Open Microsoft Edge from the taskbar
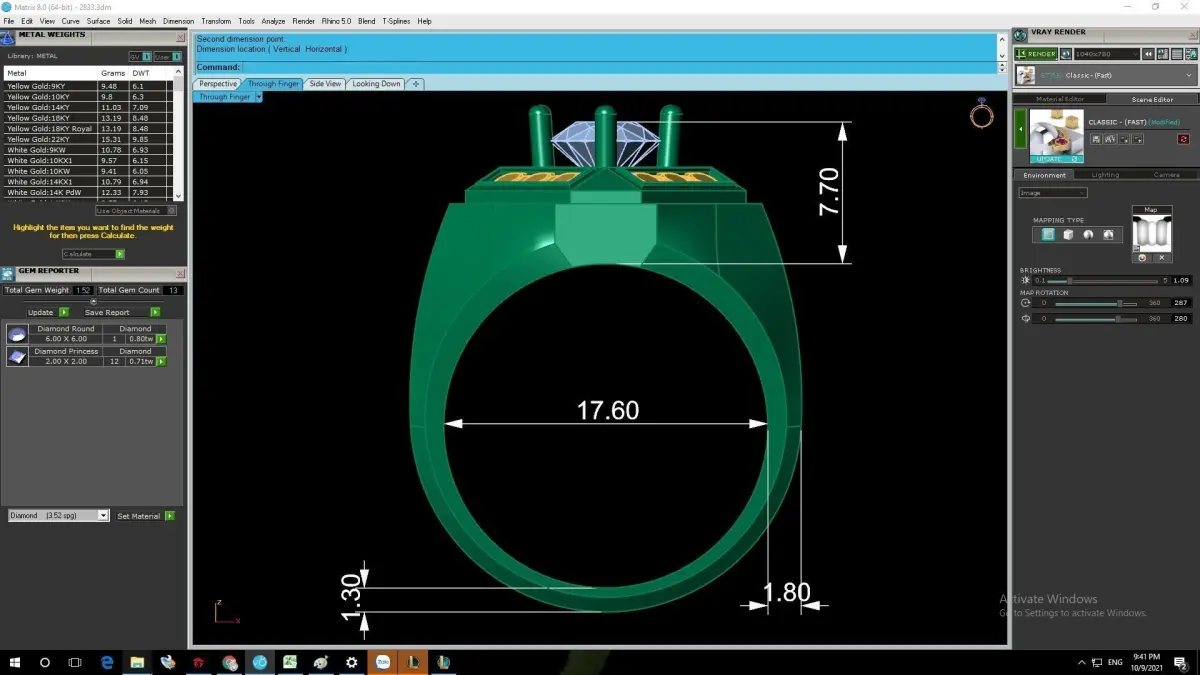 coord(107,662)
